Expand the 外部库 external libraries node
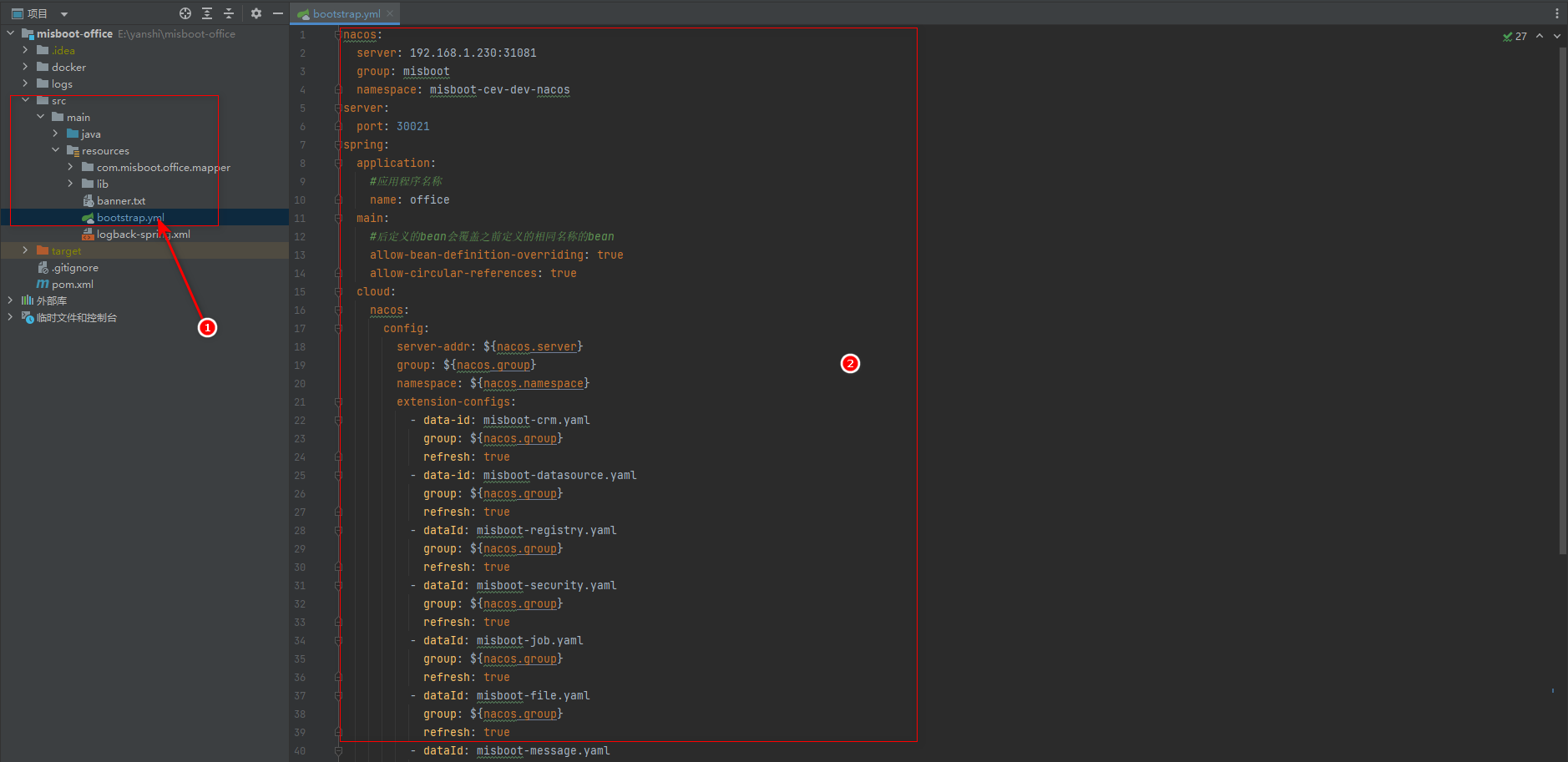The image size is (1568, 762). coord(10,300)
